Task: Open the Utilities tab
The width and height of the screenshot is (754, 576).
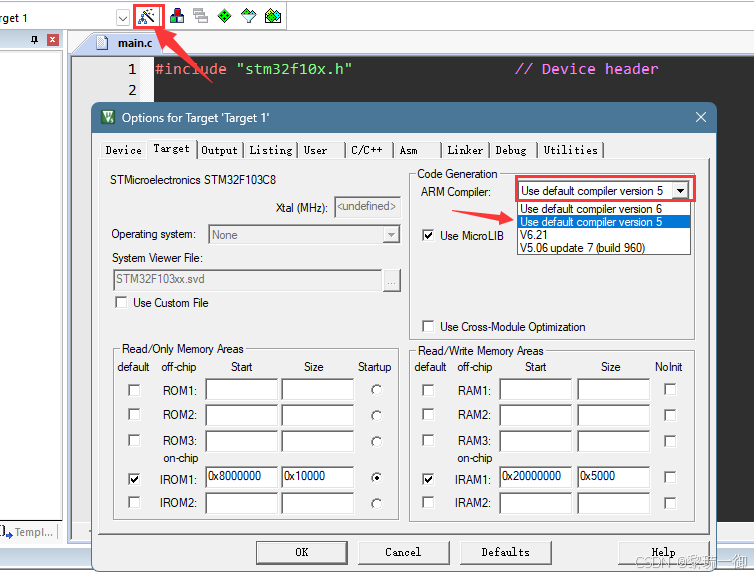Action: [x=570, y=150]
